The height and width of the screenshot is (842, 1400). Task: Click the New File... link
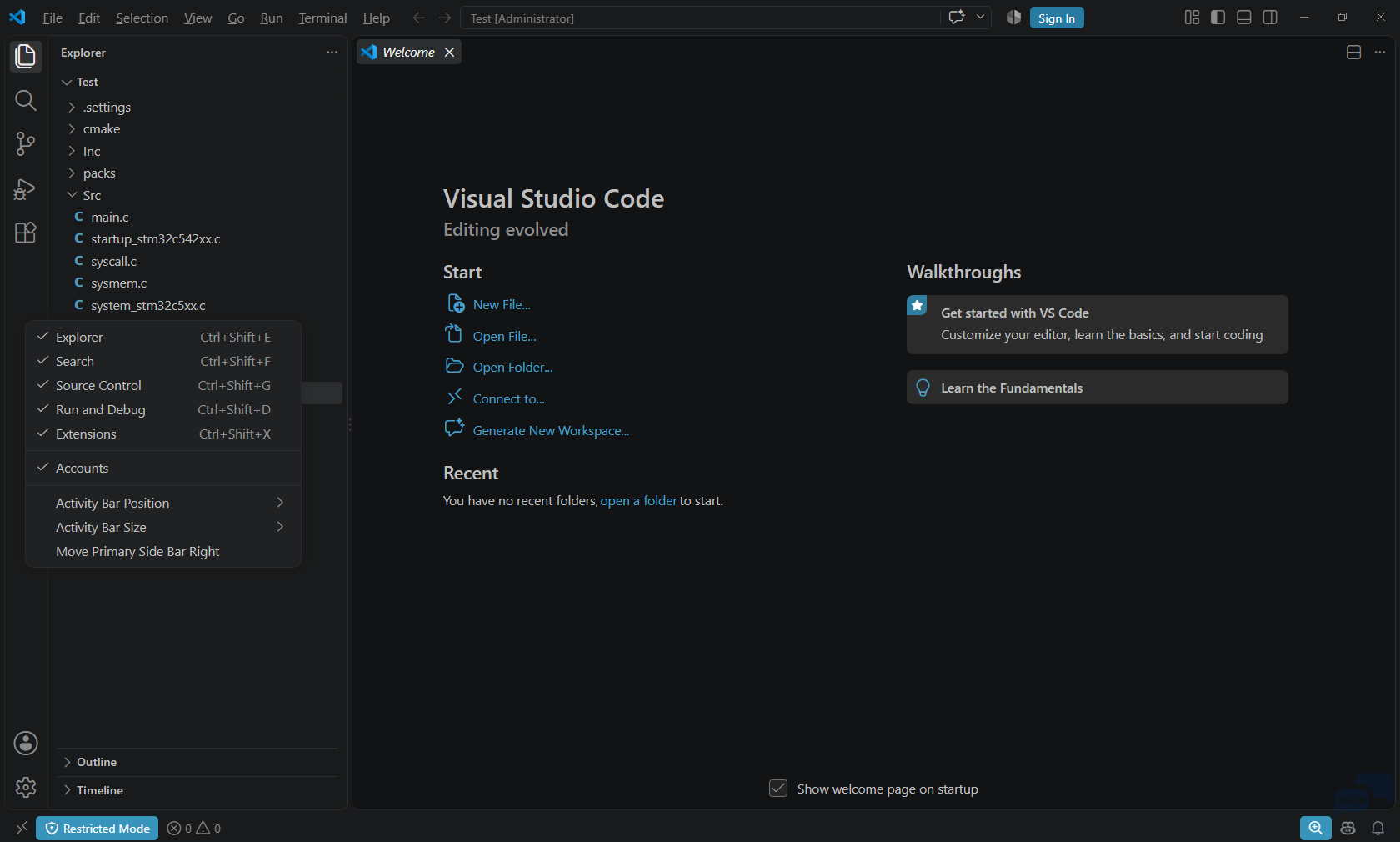[x=502, y=304]
